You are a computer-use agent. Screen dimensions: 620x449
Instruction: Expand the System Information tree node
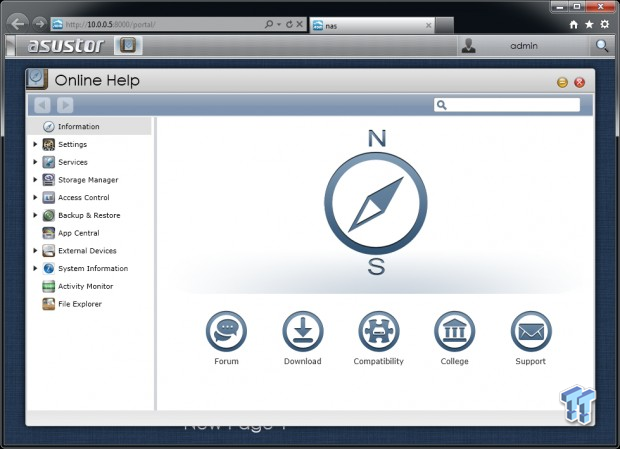click(x=35, y=268)
